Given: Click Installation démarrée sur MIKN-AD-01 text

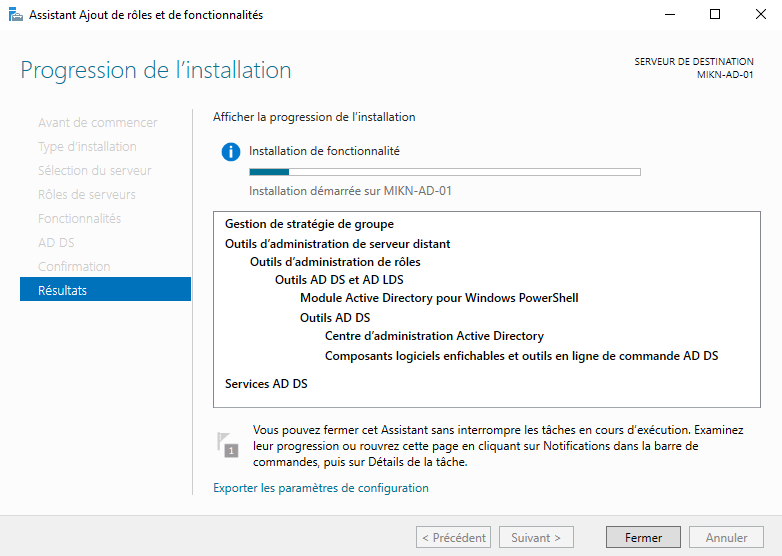Looking at the screenshot, I should [350, 191].
